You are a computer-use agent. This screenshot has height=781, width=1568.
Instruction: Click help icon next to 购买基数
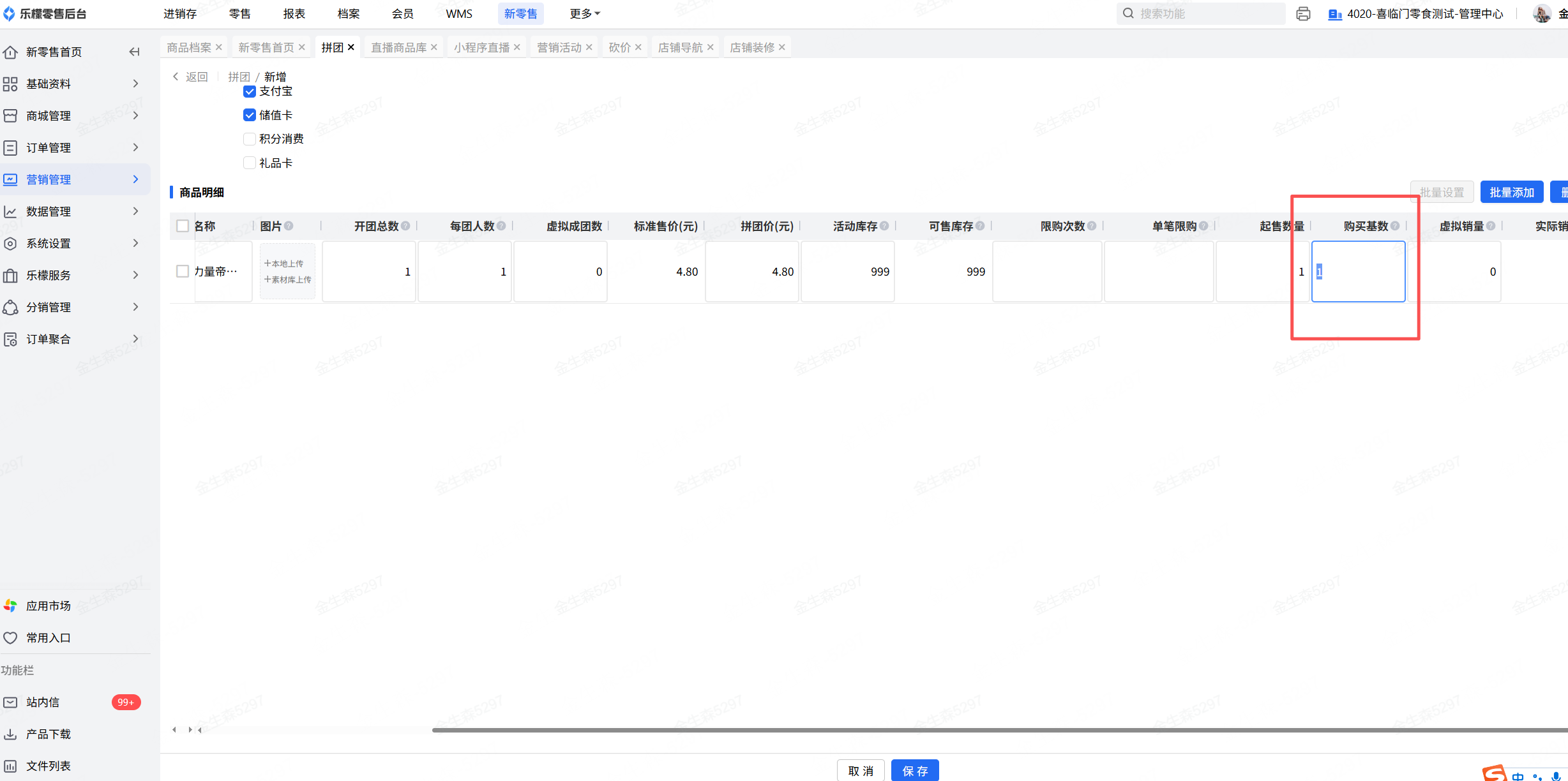[x=1396, y=226]
